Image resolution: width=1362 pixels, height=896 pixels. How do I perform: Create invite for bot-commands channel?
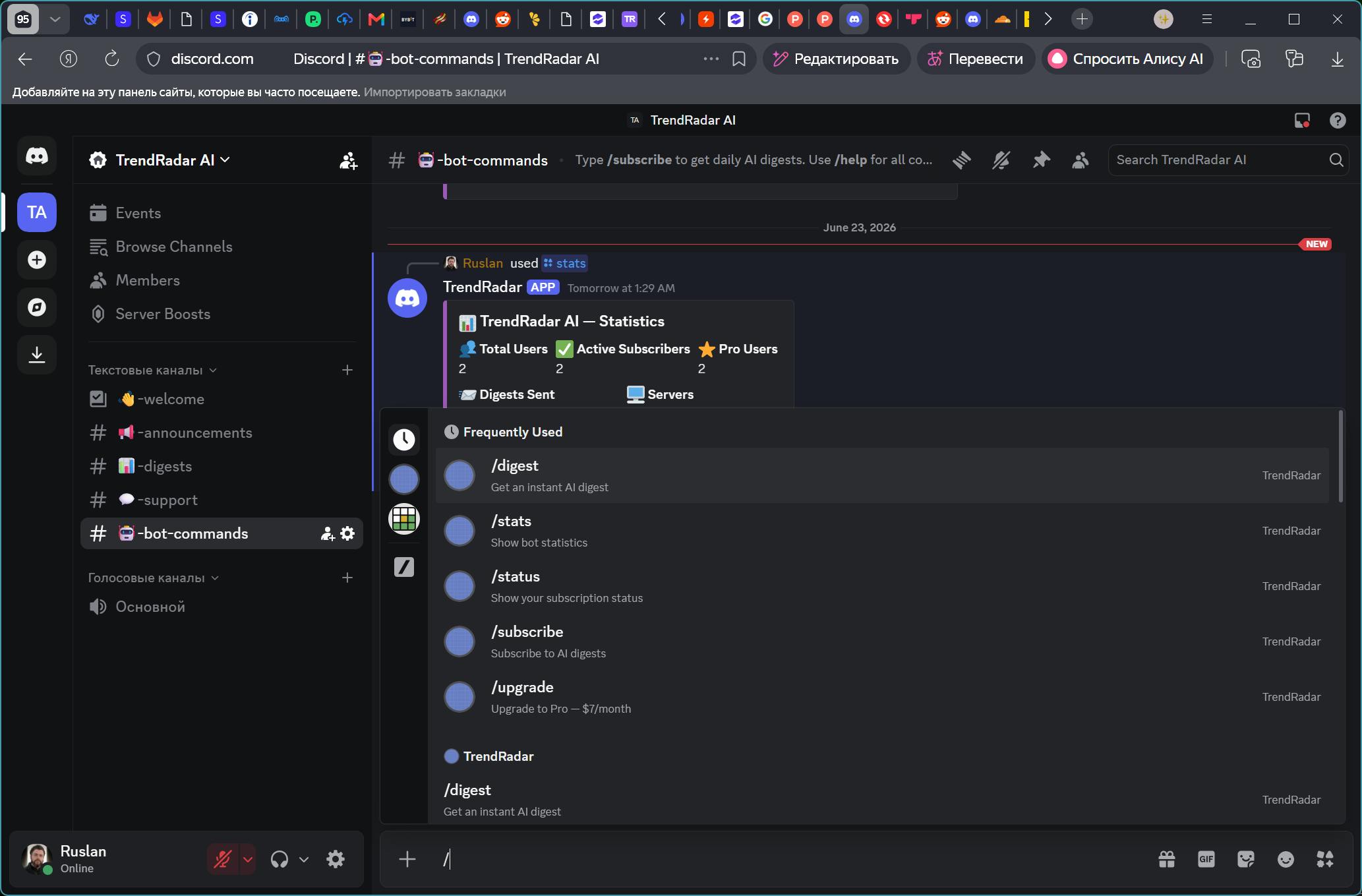pyautogui.click(x=328, y=533)
